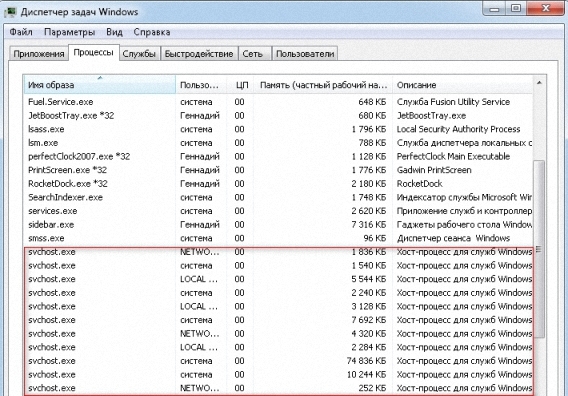Click the Служба диспетчера локальных description

coord(464,143)
